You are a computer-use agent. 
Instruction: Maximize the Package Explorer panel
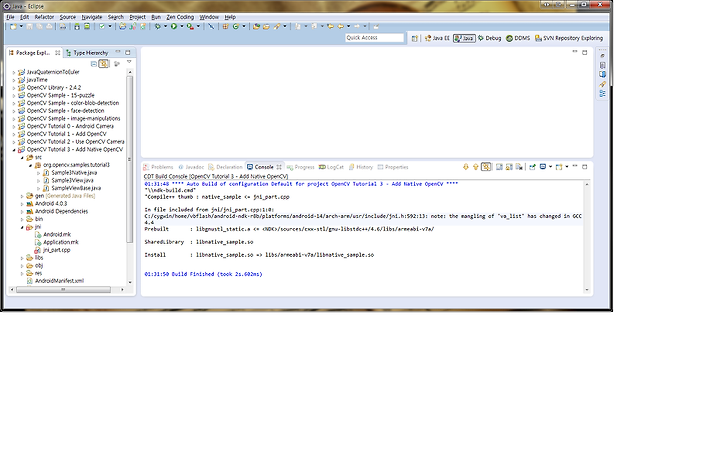click(x=128, y=52)
